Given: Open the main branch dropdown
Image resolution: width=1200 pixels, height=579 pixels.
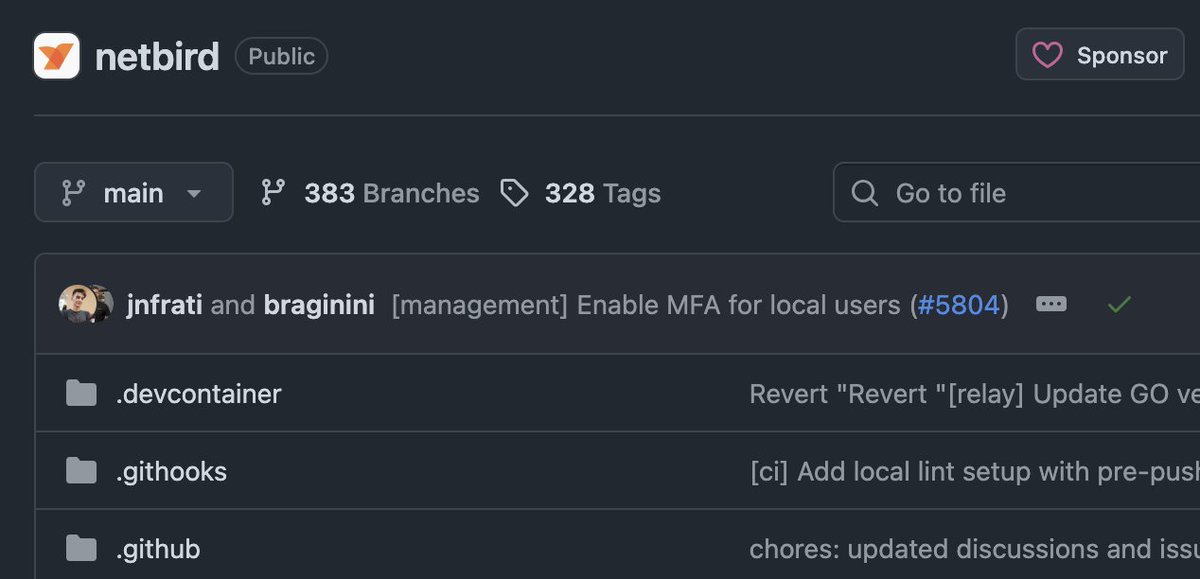Looking at the screenshot, I should click(134, 192).
